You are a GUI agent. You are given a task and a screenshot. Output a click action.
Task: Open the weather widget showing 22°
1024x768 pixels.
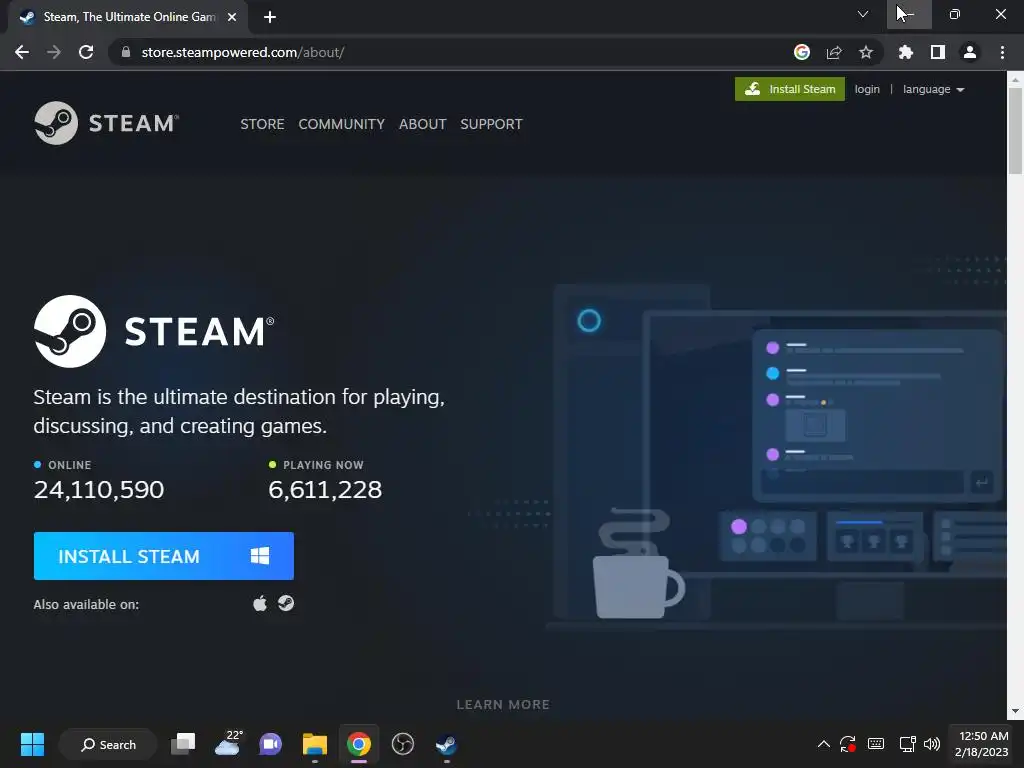coord(228,744)
